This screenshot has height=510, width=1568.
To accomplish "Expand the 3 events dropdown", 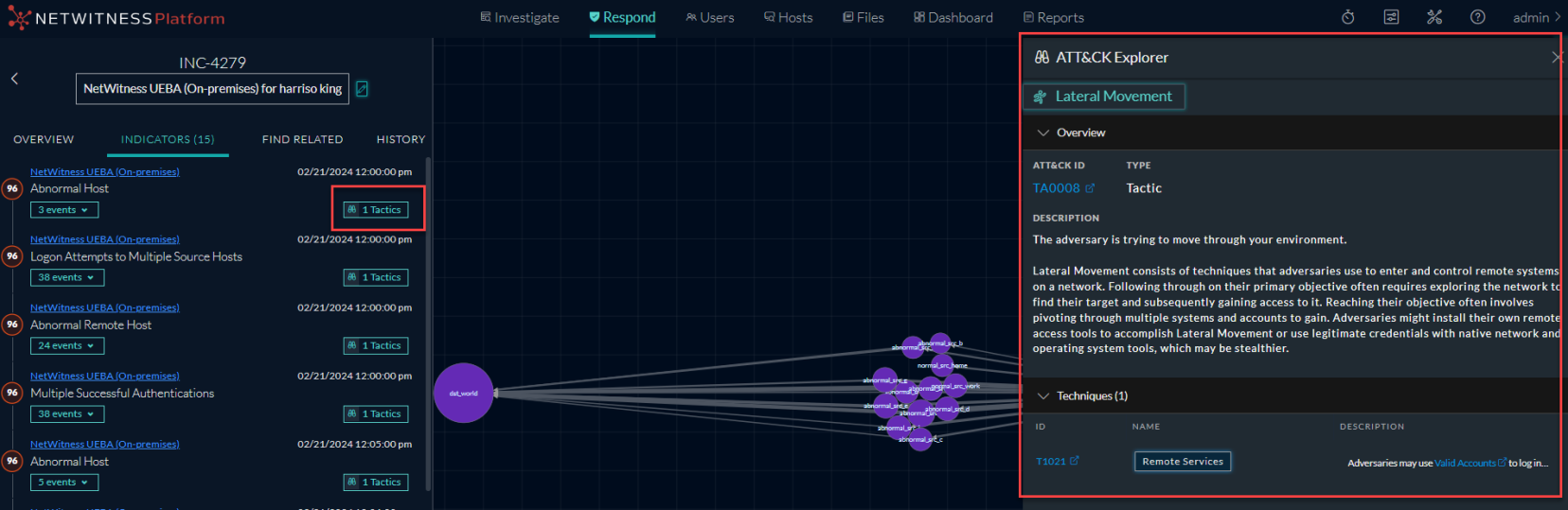I will (x=63, y=210).
